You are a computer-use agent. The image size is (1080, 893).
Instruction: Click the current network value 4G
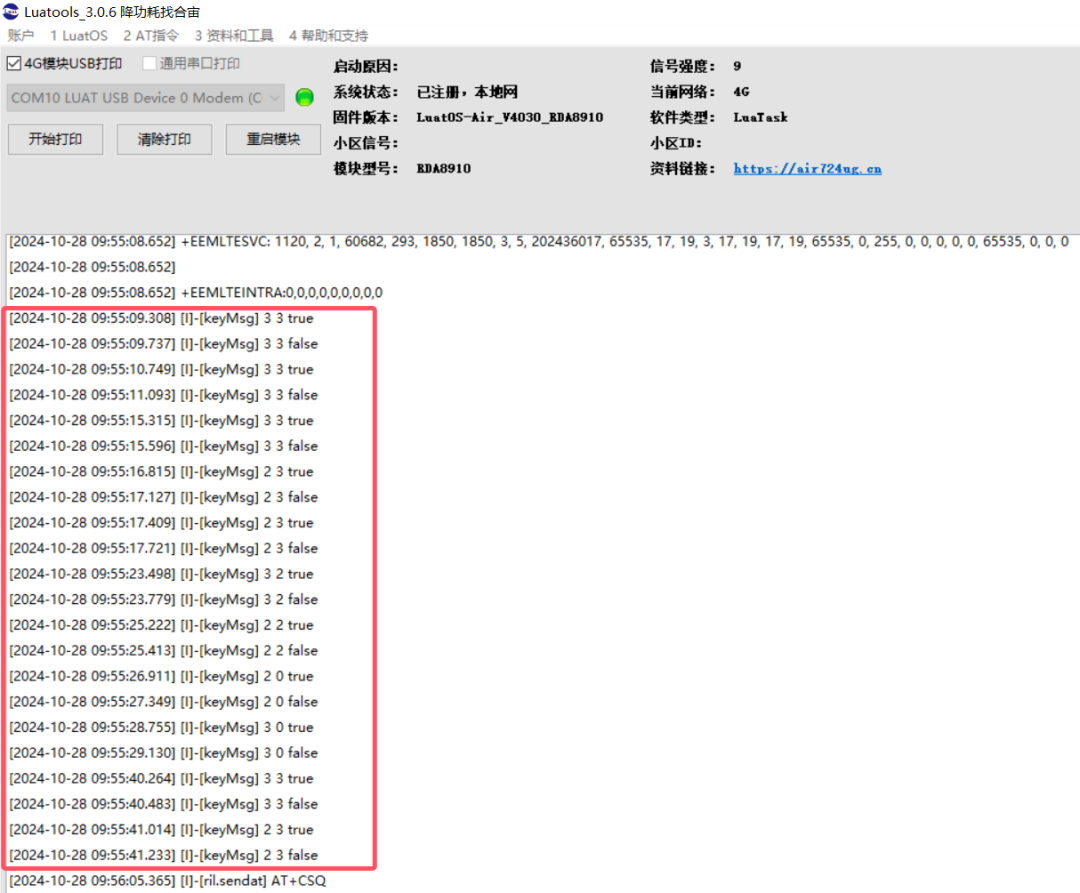[741, 92]
